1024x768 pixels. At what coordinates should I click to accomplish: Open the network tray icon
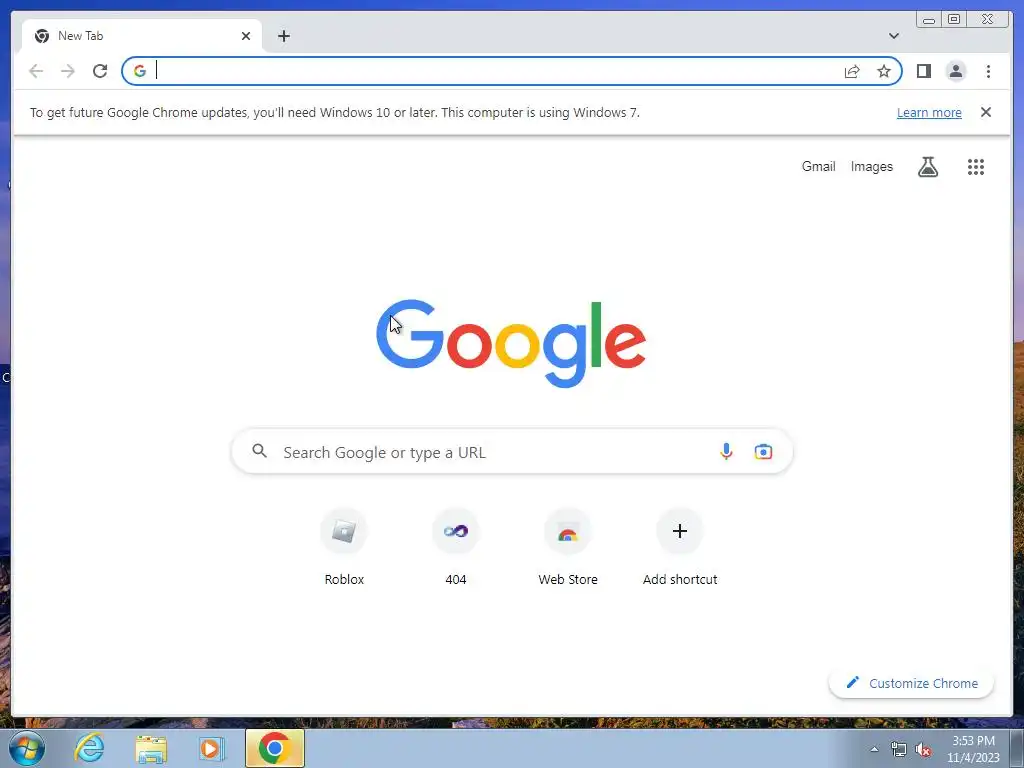(899, 749)
